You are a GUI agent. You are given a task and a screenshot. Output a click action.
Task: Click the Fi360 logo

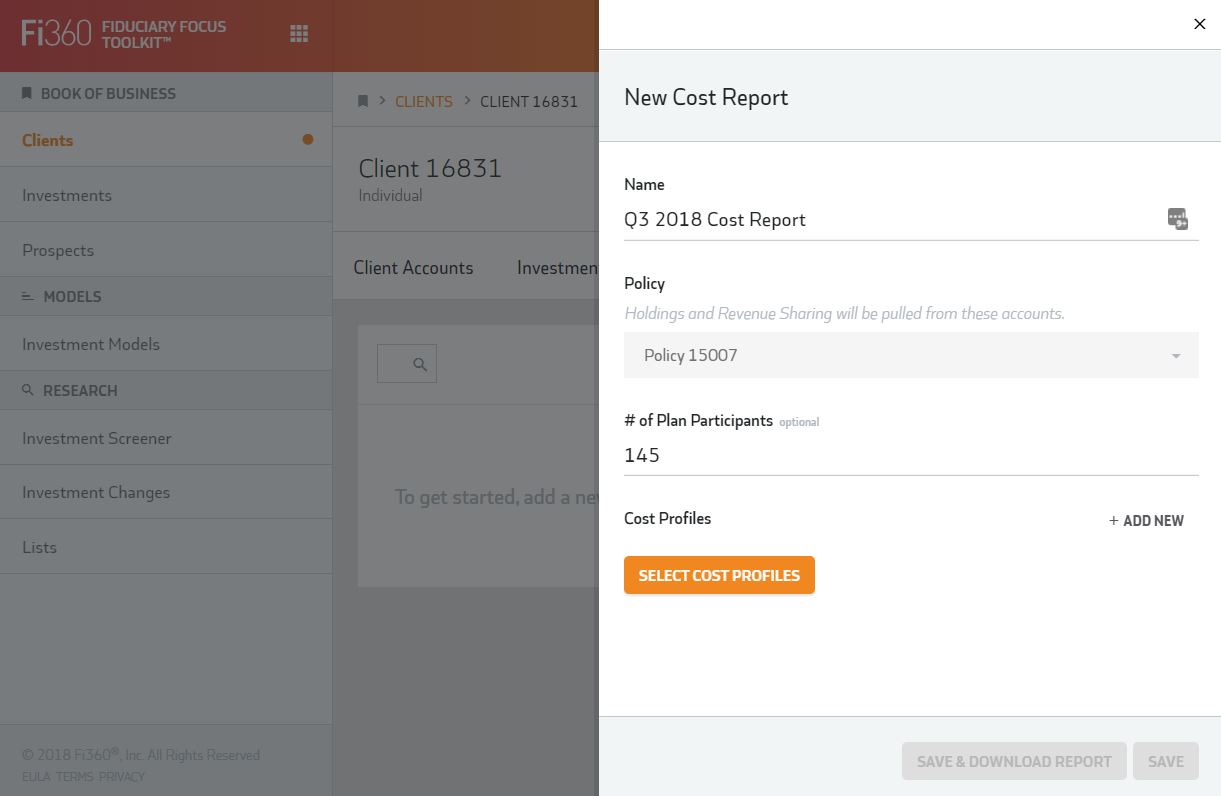[57, 34]
